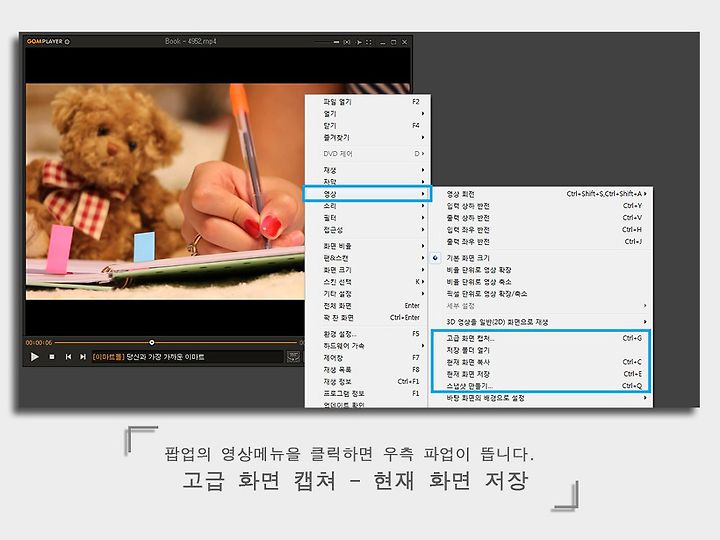Toggle 출력 좌우 반전 (Ctrl+J)
The image size is (720, 540).
(540, 242)
